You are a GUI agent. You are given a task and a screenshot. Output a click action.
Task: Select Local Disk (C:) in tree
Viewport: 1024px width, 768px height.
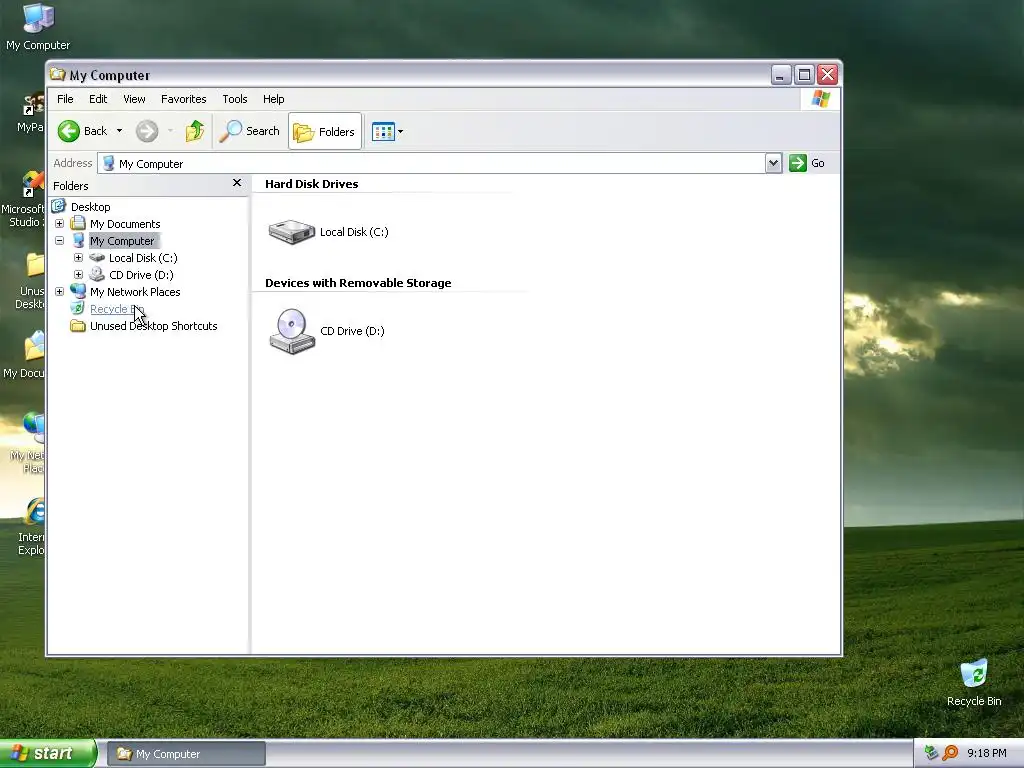pos(143,258)
